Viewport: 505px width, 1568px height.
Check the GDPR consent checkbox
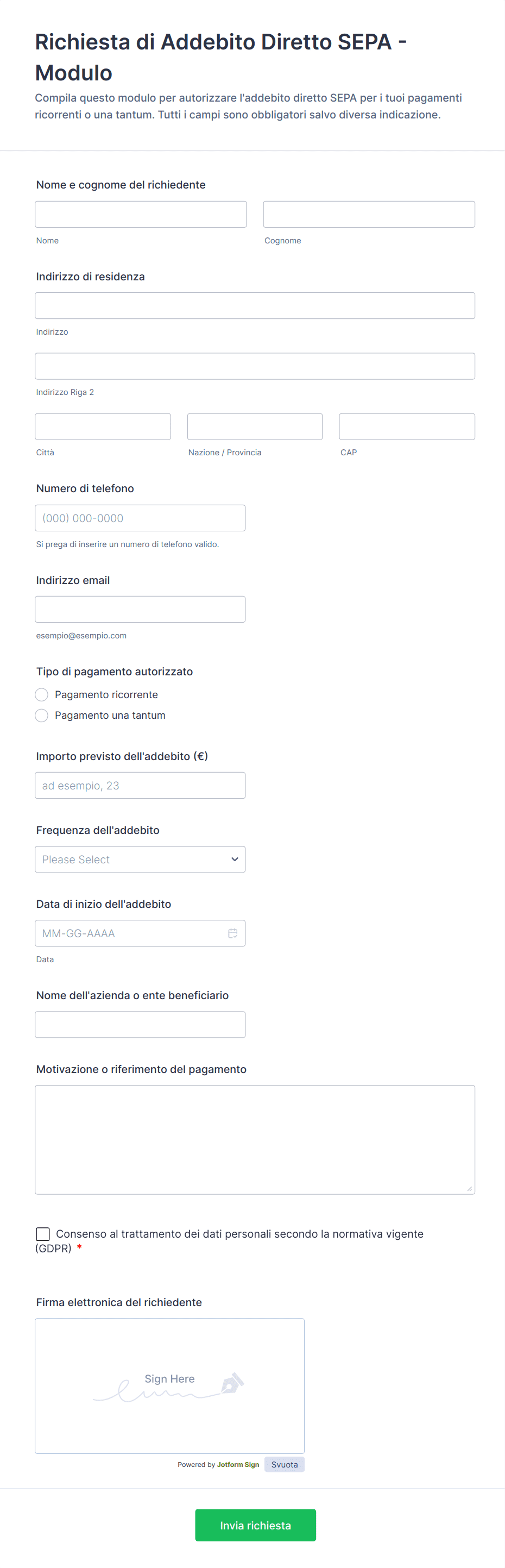coord(43,1234)
